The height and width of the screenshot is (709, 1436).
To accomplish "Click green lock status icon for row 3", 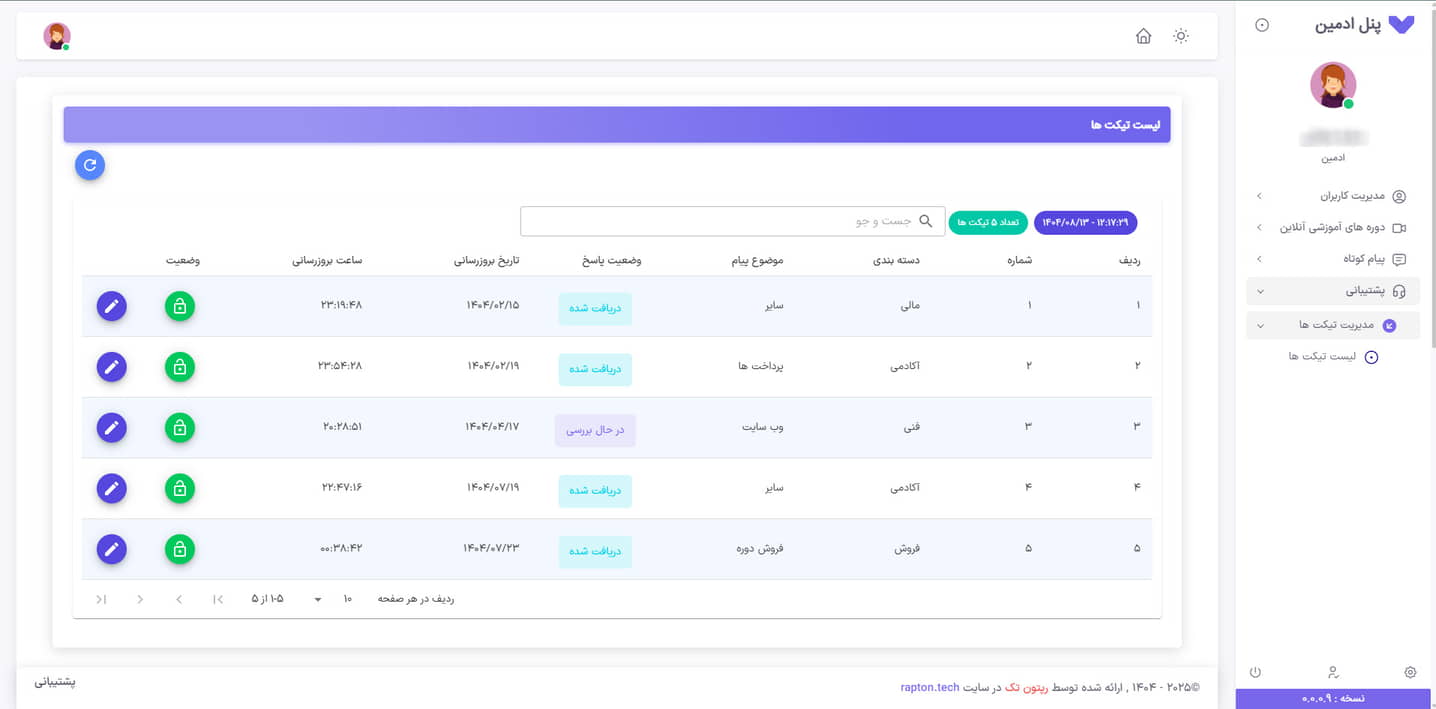I will [x=180, y=428].
